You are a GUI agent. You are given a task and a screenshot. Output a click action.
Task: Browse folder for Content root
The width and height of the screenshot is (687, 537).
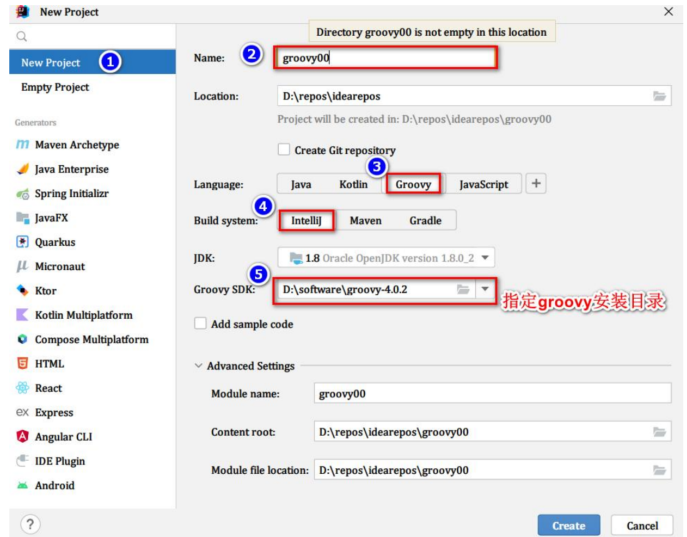tap(659, 432)
